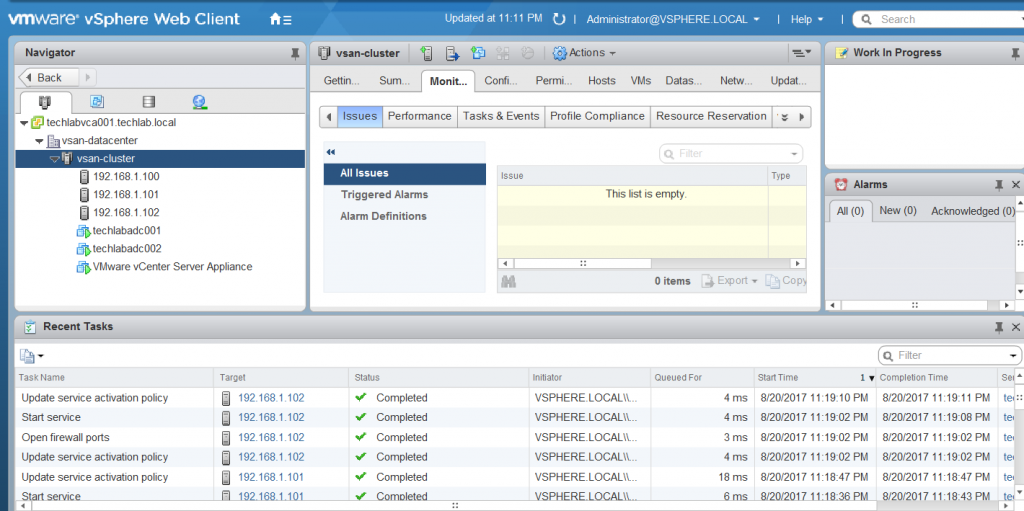Collapse the issues side list with double-arrow
The image size is (1024, 511).
(330, 152)
